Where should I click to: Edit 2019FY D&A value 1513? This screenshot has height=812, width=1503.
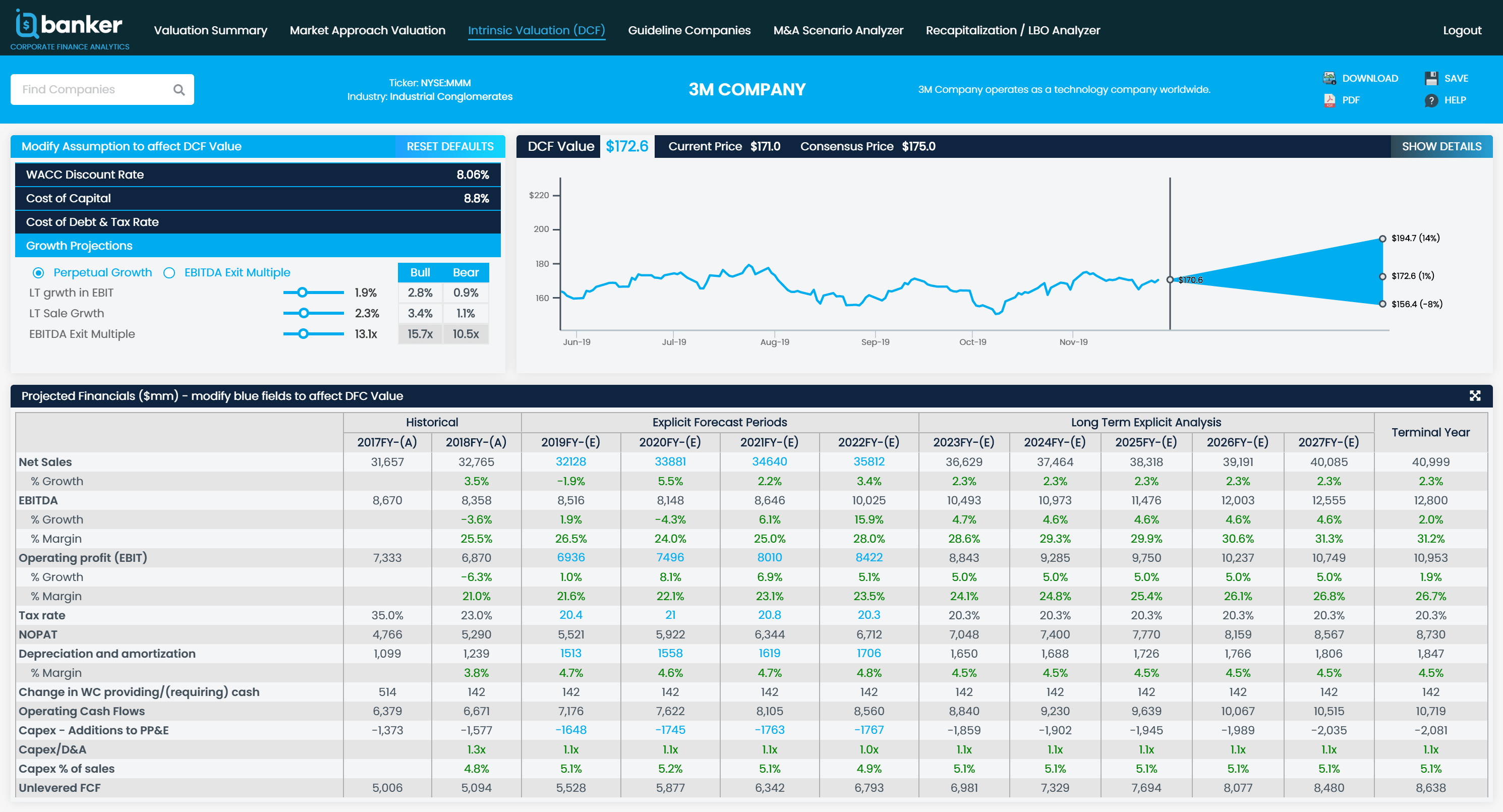(x=570, y=653)
